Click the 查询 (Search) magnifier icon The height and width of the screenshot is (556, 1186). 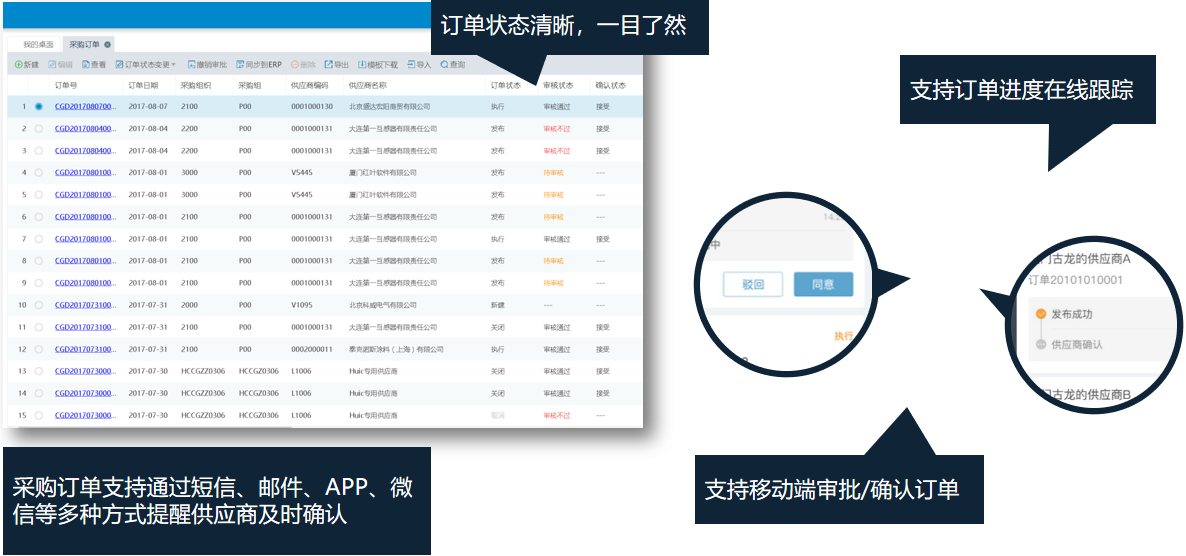[x=444, y=65]
